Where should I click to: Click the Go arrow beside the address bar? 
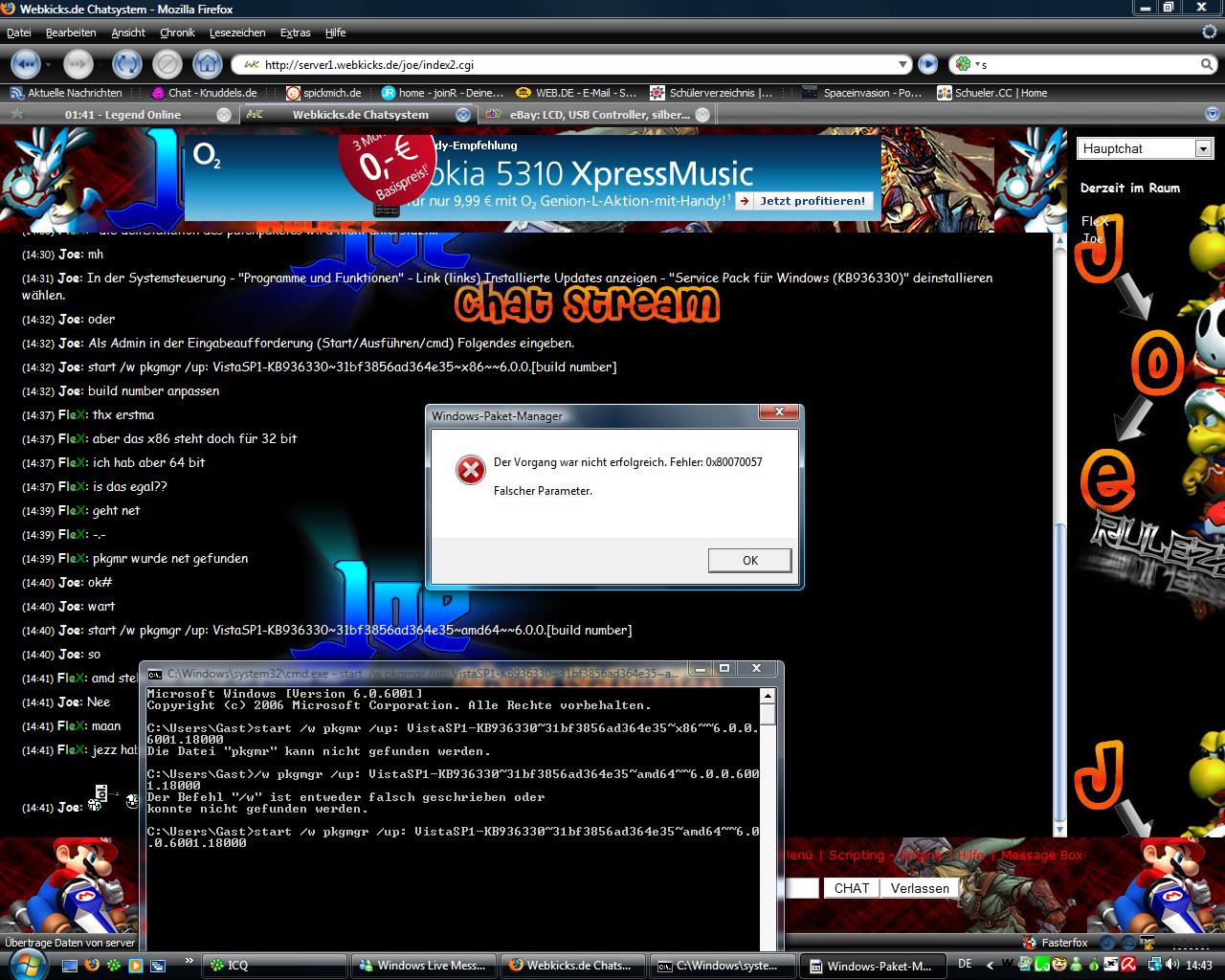click(x=927, y=64)
